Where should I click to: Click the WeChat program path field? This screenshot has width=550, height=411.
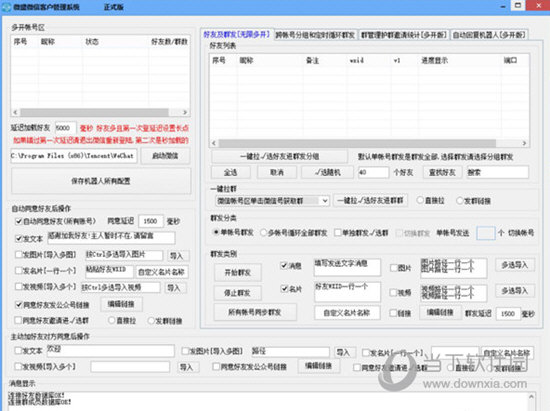click(74, 155)
